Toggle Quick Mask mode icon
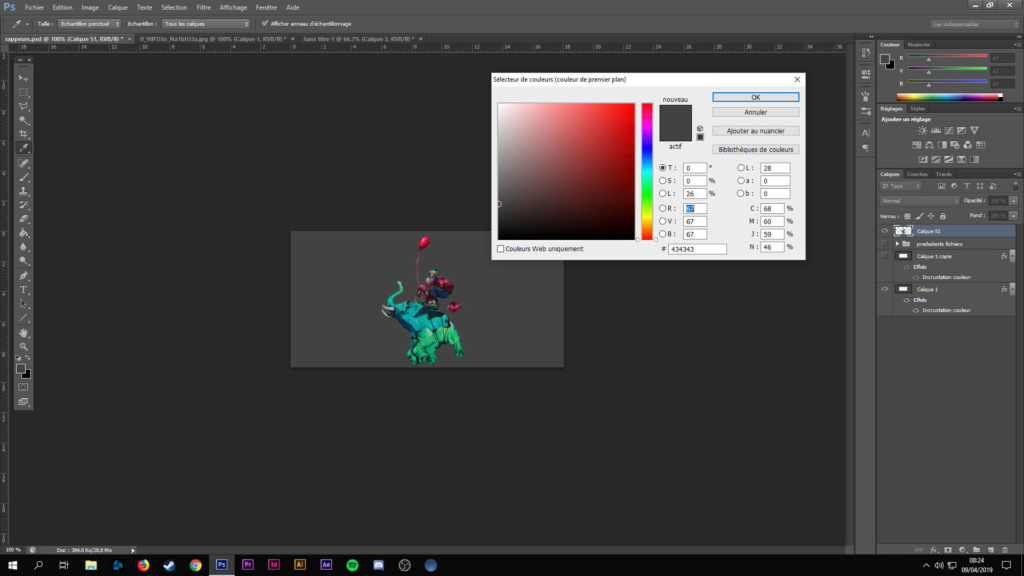Image resolution: width=1024 pixels, height=576 pixels. 24,387
